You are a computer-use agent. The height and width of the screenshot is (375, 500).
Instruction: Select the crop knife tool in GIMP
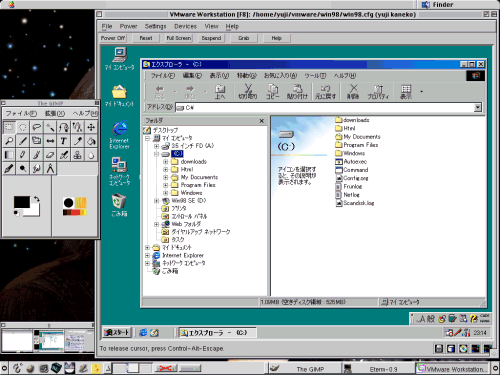[x=23, y=141]
